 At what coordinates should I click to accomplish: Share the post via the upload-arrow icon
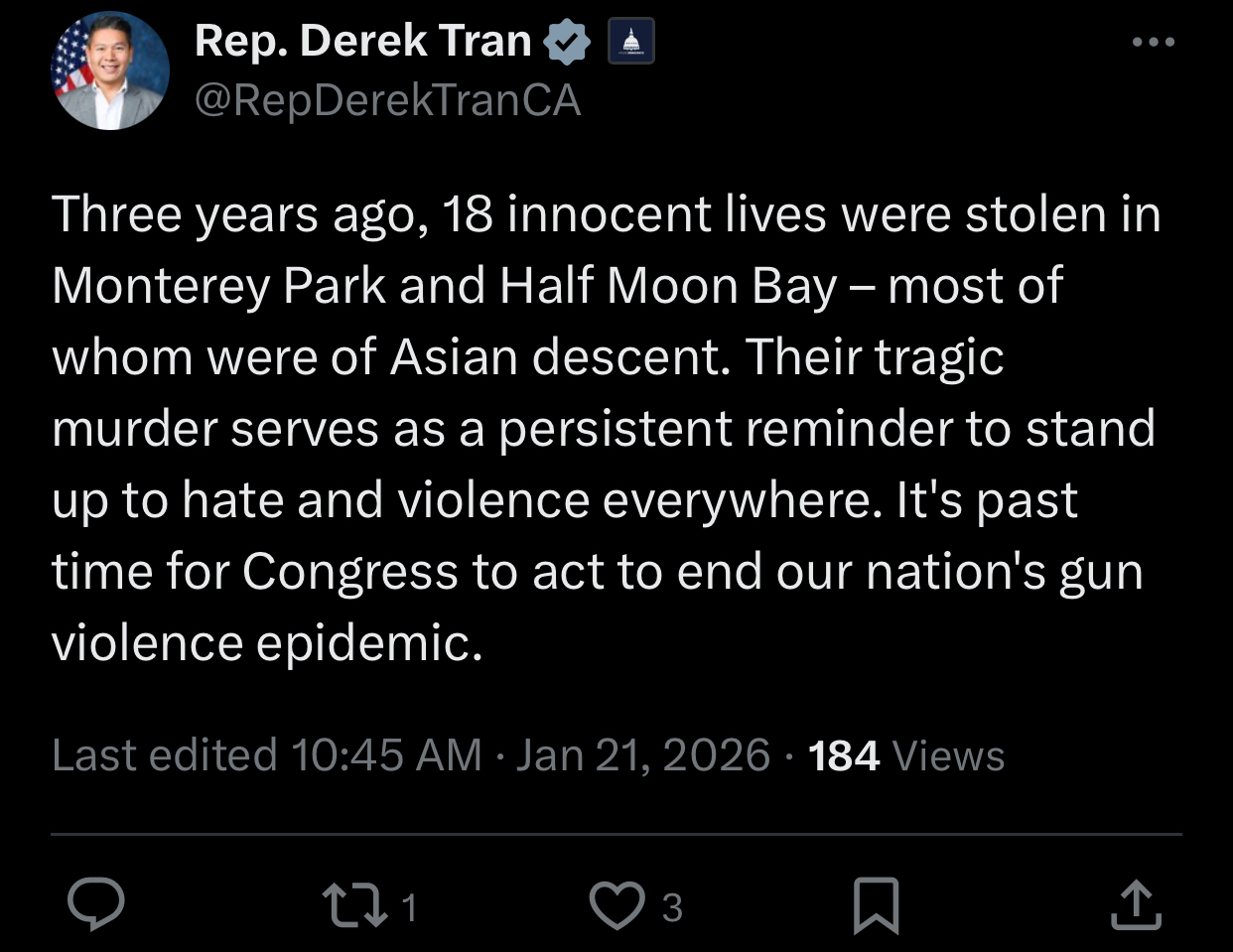1136,905
